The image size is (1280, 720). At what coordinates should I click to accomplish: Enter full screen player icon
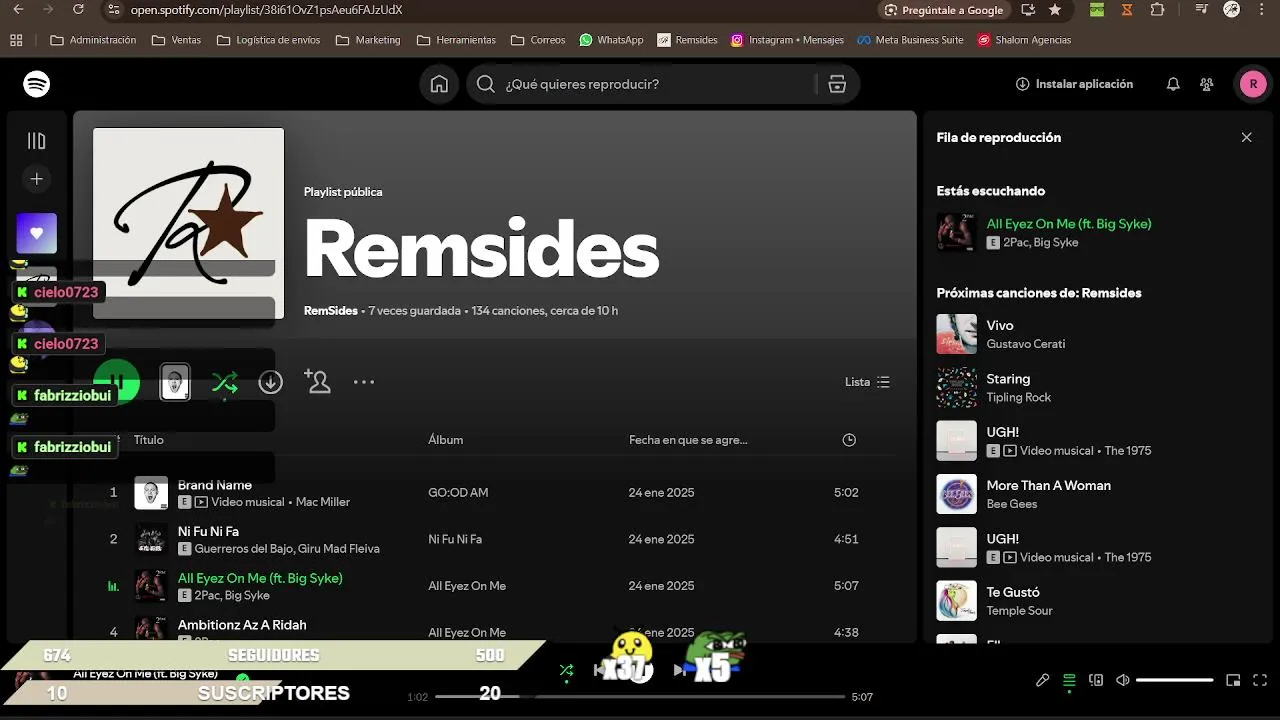click(1259, 680)
